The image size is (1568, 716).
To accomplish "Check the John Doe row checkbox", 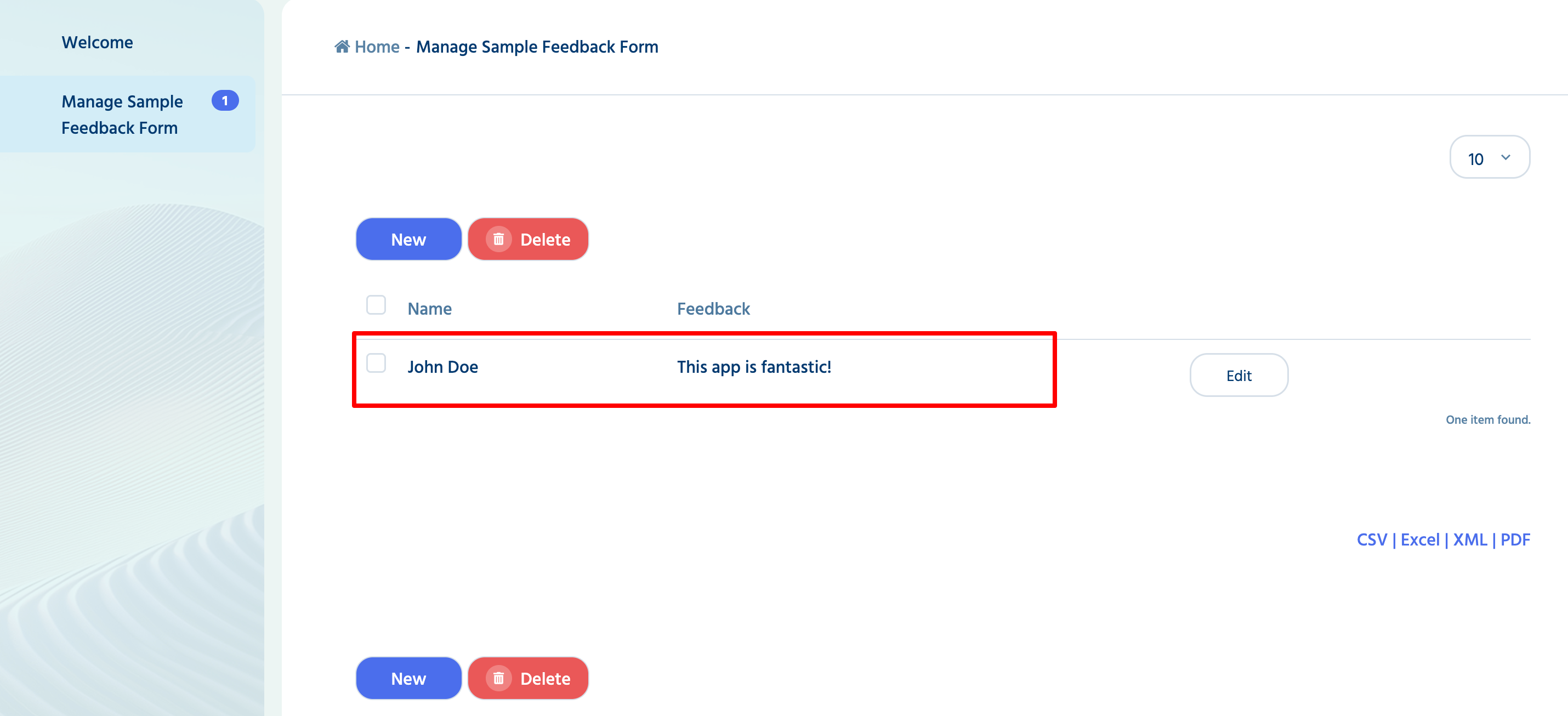I will 376,363.
